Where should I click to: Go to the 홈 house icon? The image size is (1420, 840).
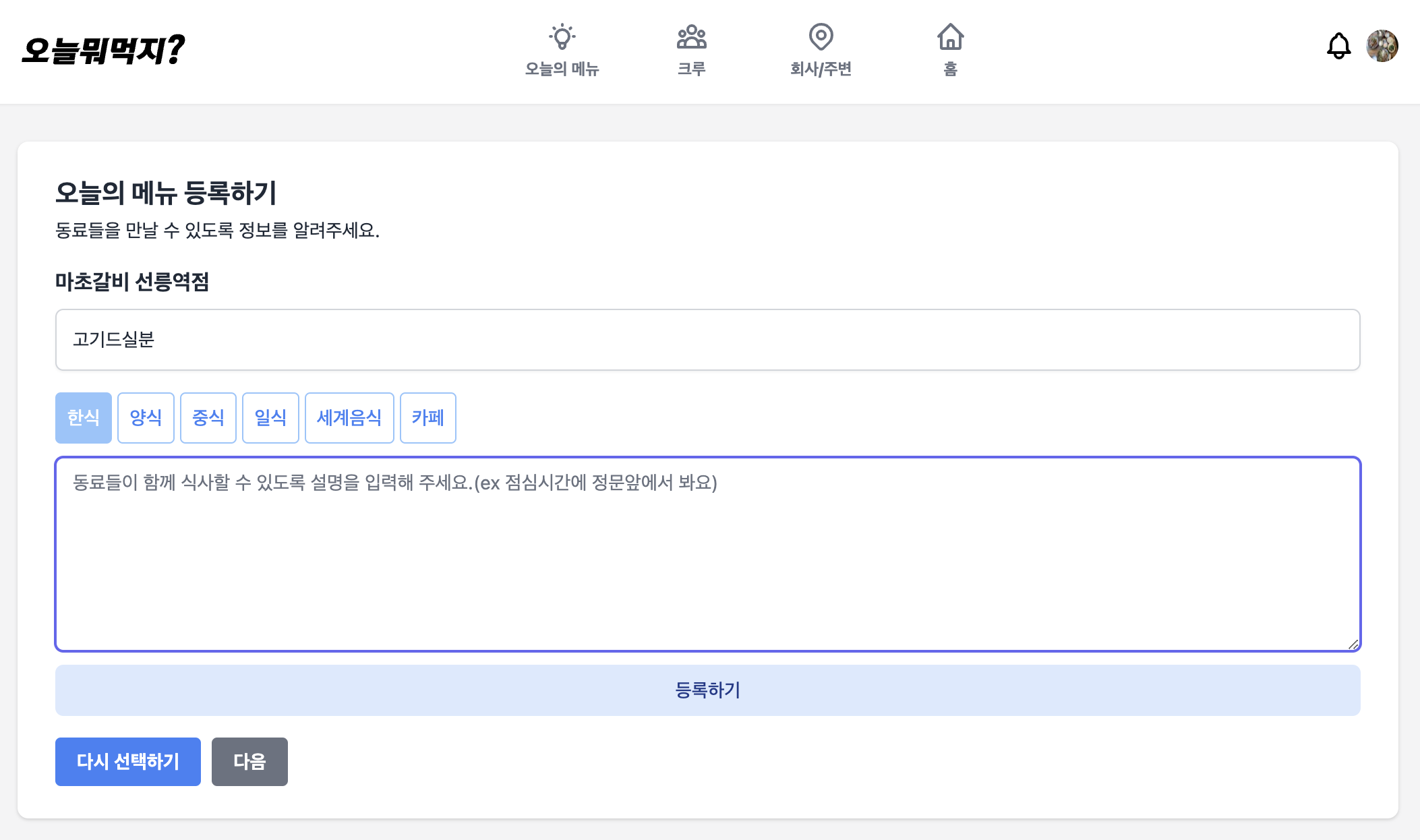point(950,37)
